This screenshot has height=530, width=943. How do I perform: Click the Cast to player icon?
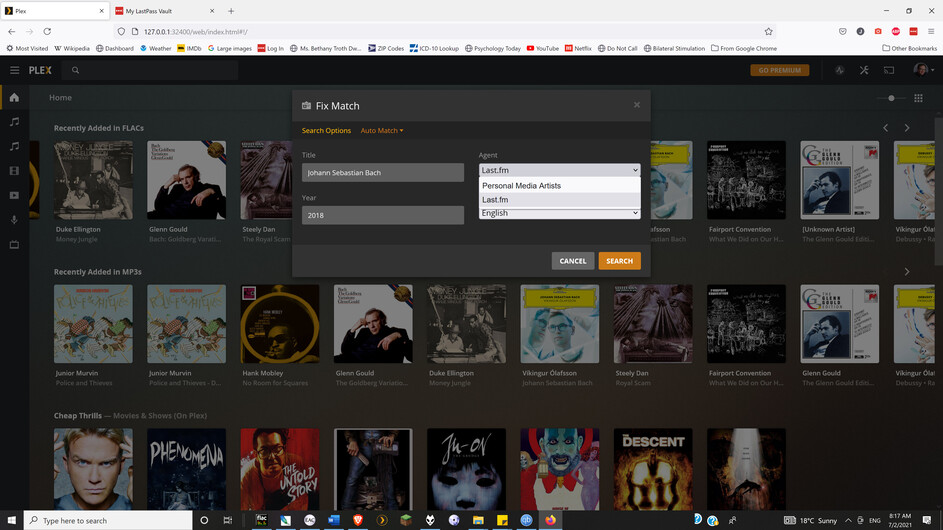coord(889,70)
